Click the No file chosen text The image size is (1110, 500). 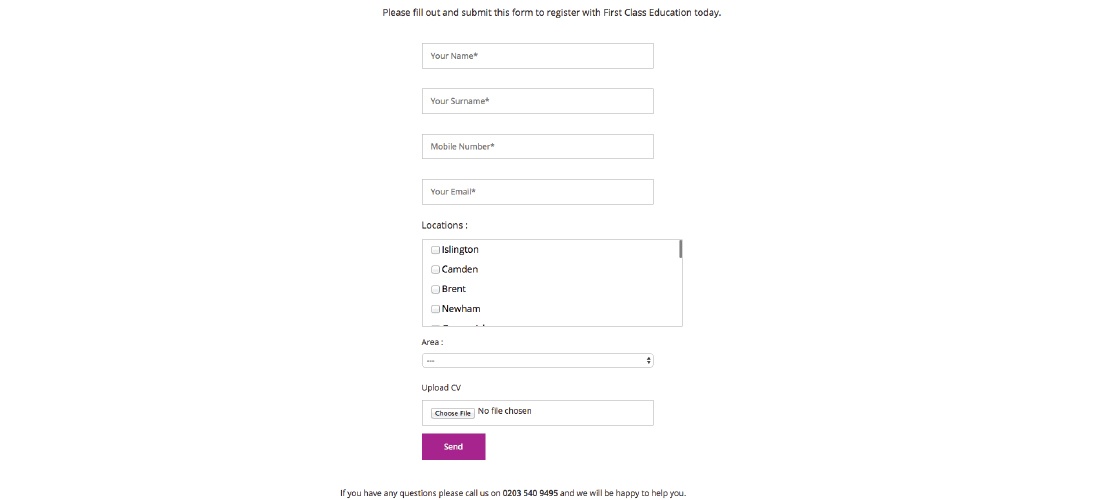[x=505, y=411]
